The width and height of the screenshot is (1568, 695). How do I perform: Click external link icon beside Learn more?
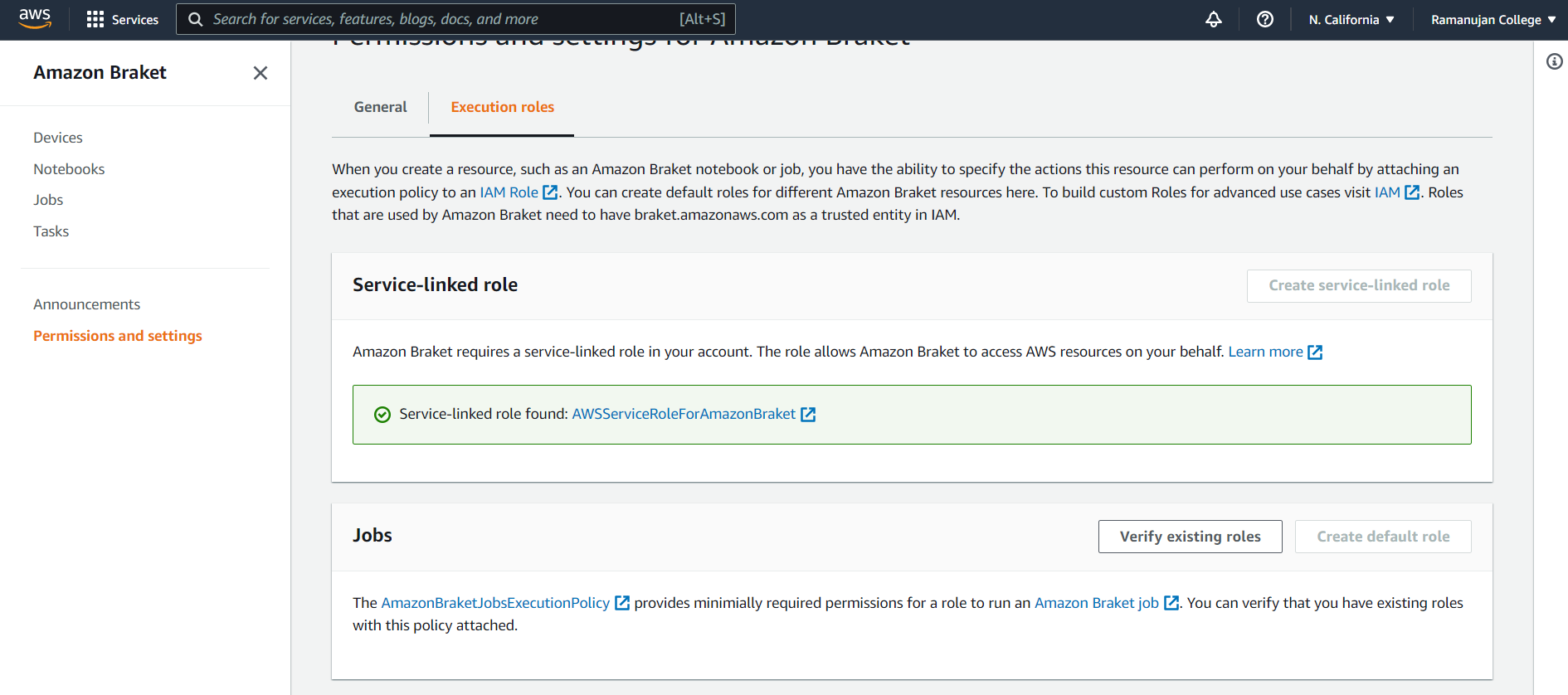[x=1315, y=352]
